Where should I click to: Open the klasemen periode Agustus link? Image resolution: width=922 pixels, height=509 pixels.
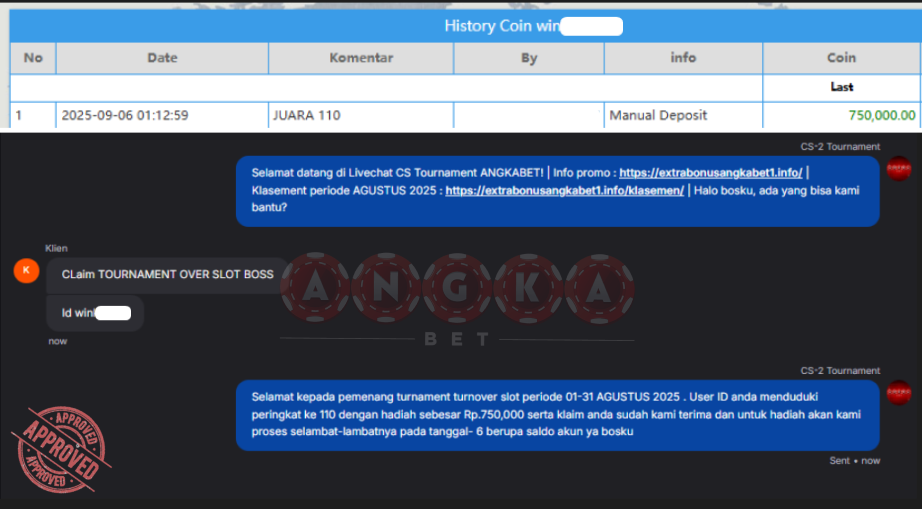coord(564,190)
